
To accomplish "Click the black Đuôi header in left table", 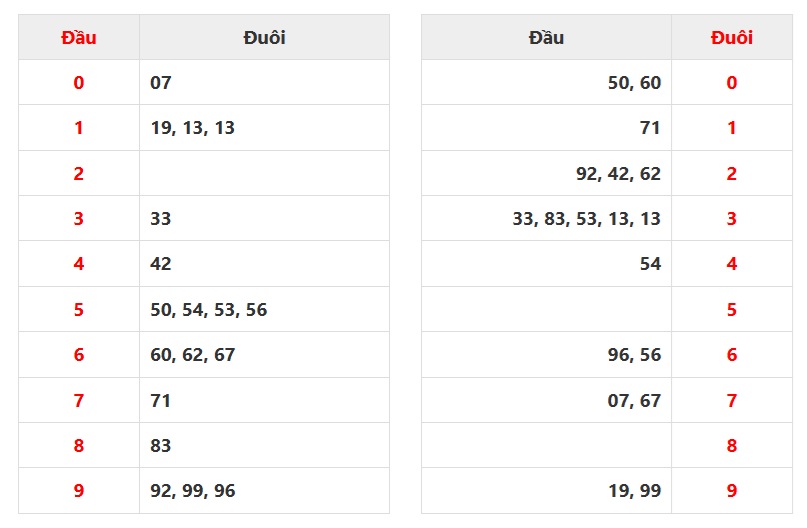I will point(264,38).
